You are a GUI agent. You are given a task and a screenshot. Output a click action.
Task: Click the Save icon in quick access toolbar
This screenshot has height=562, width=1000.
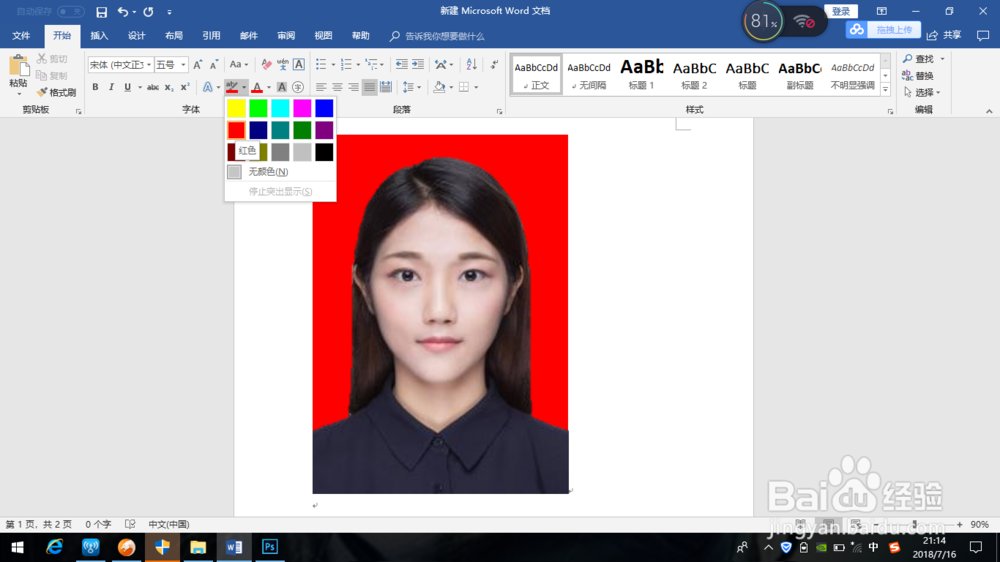[101, 11]
